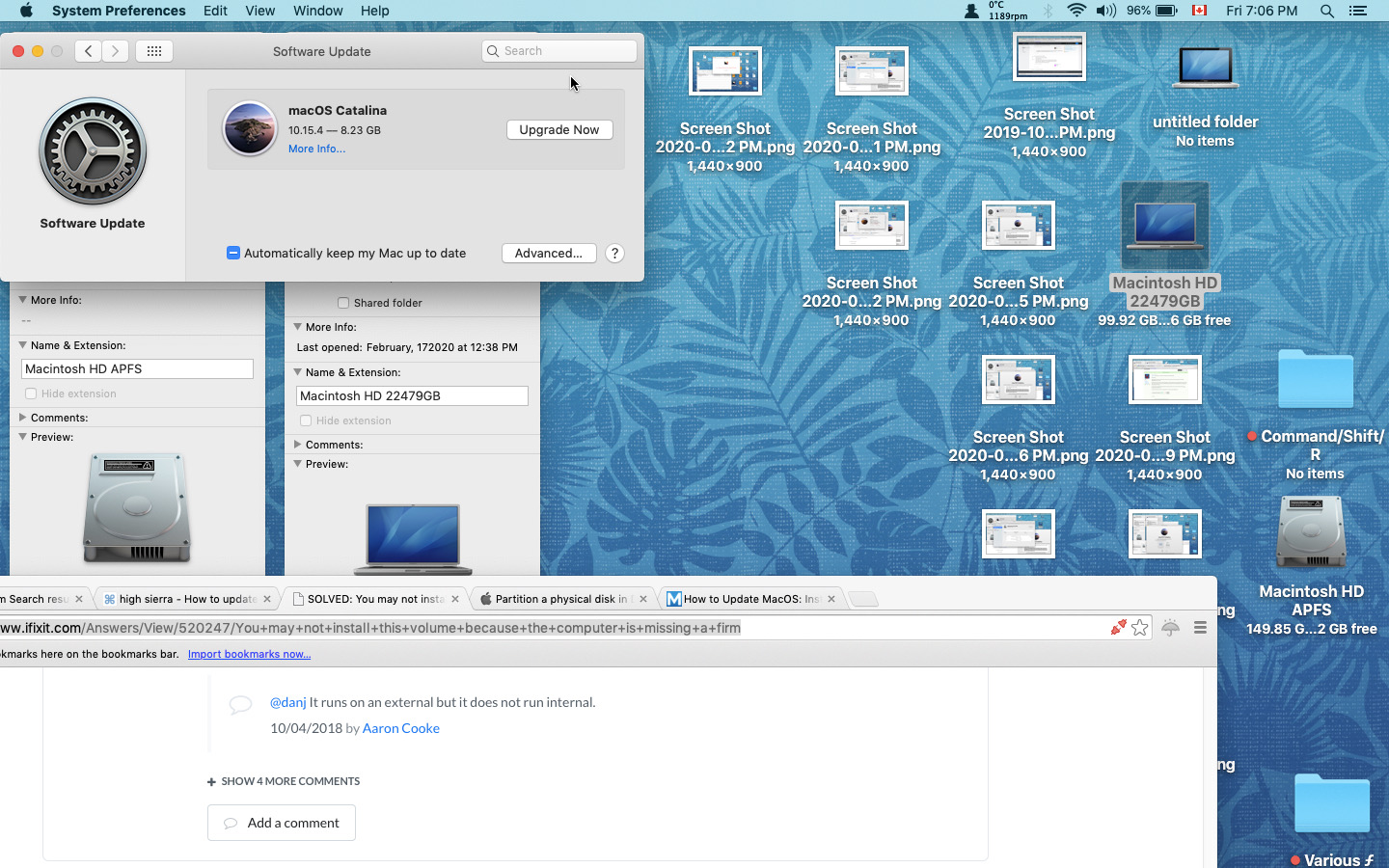Click the Various folder on desktop
The width and height of the screenshot is (1389, 868).
1332,803
